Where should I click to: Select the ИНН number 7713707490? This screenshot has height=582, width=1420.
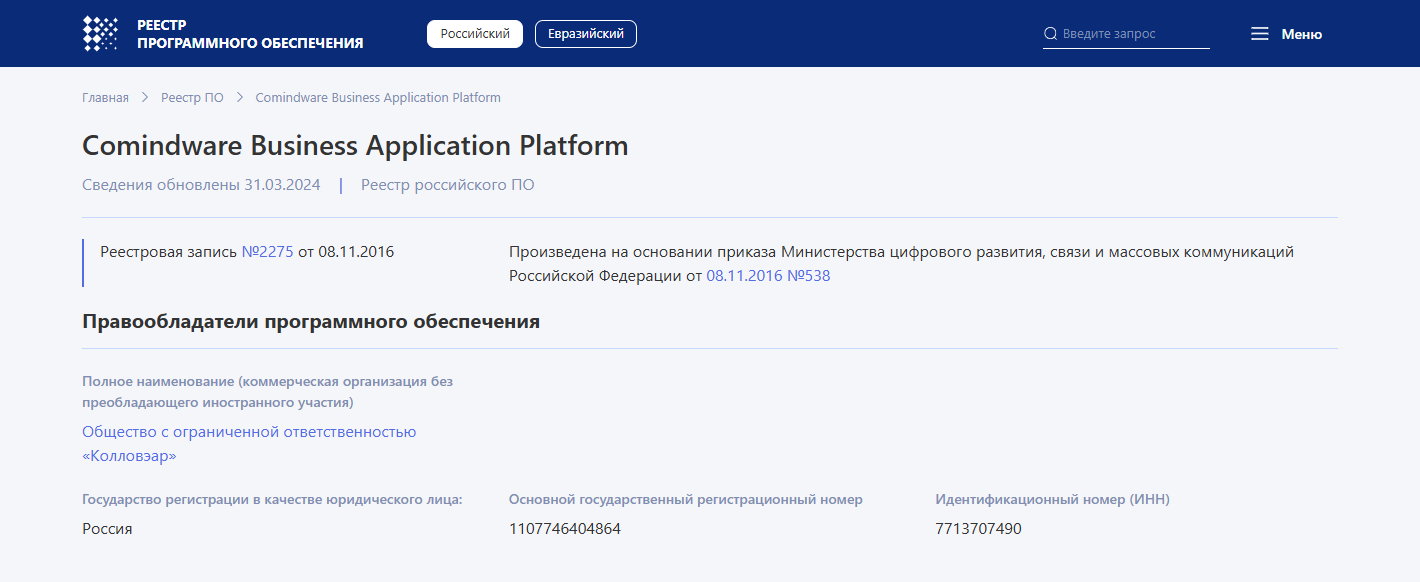(x=977, y=528)
